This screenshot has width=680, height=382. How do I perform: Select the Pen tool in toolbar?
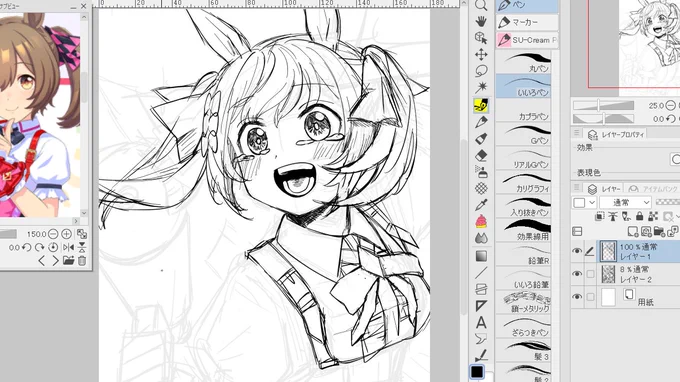(x=481, y=122)
